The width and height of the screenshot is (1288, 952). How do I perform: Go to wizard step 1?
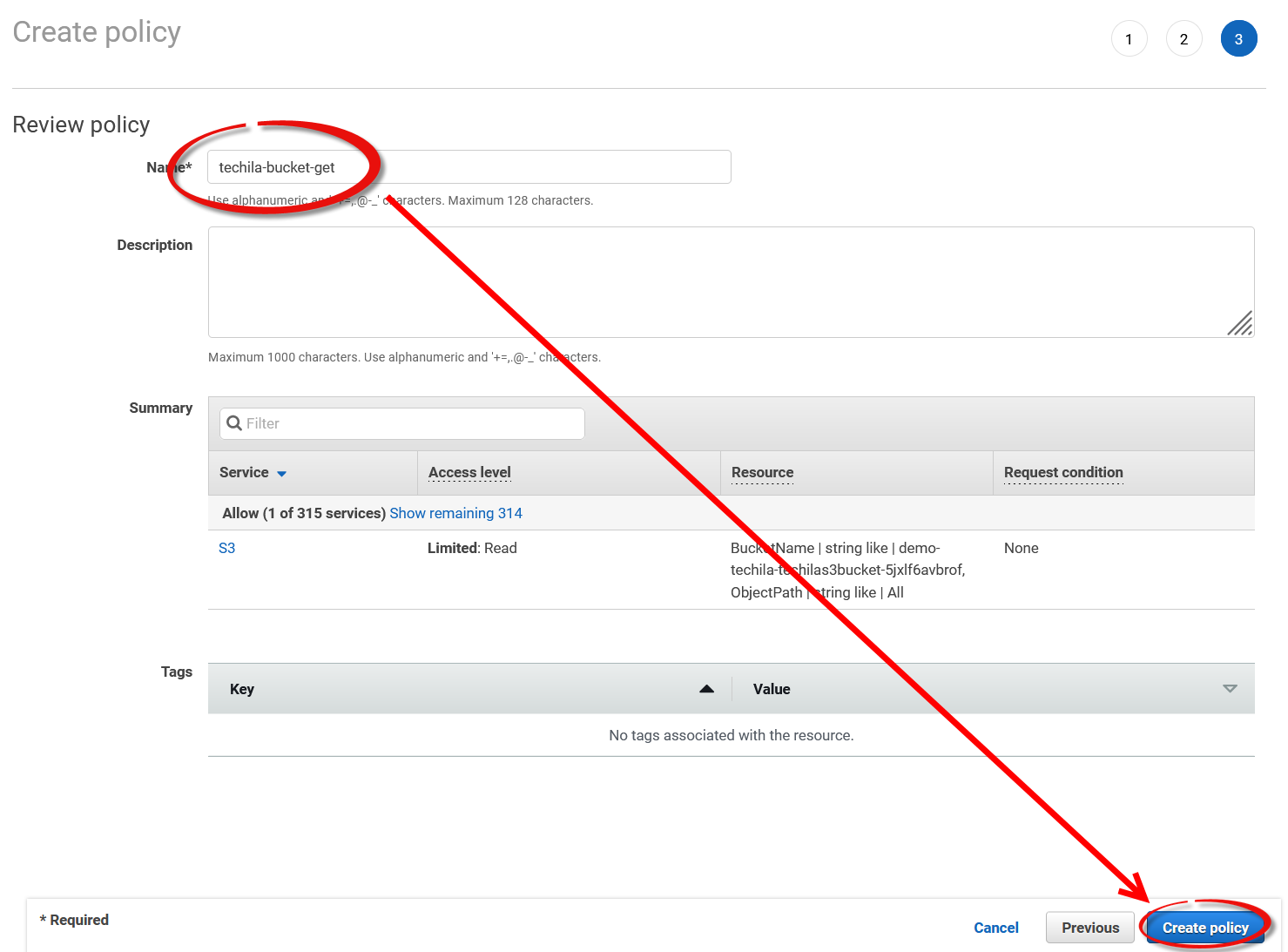[x=1129, y=39]
